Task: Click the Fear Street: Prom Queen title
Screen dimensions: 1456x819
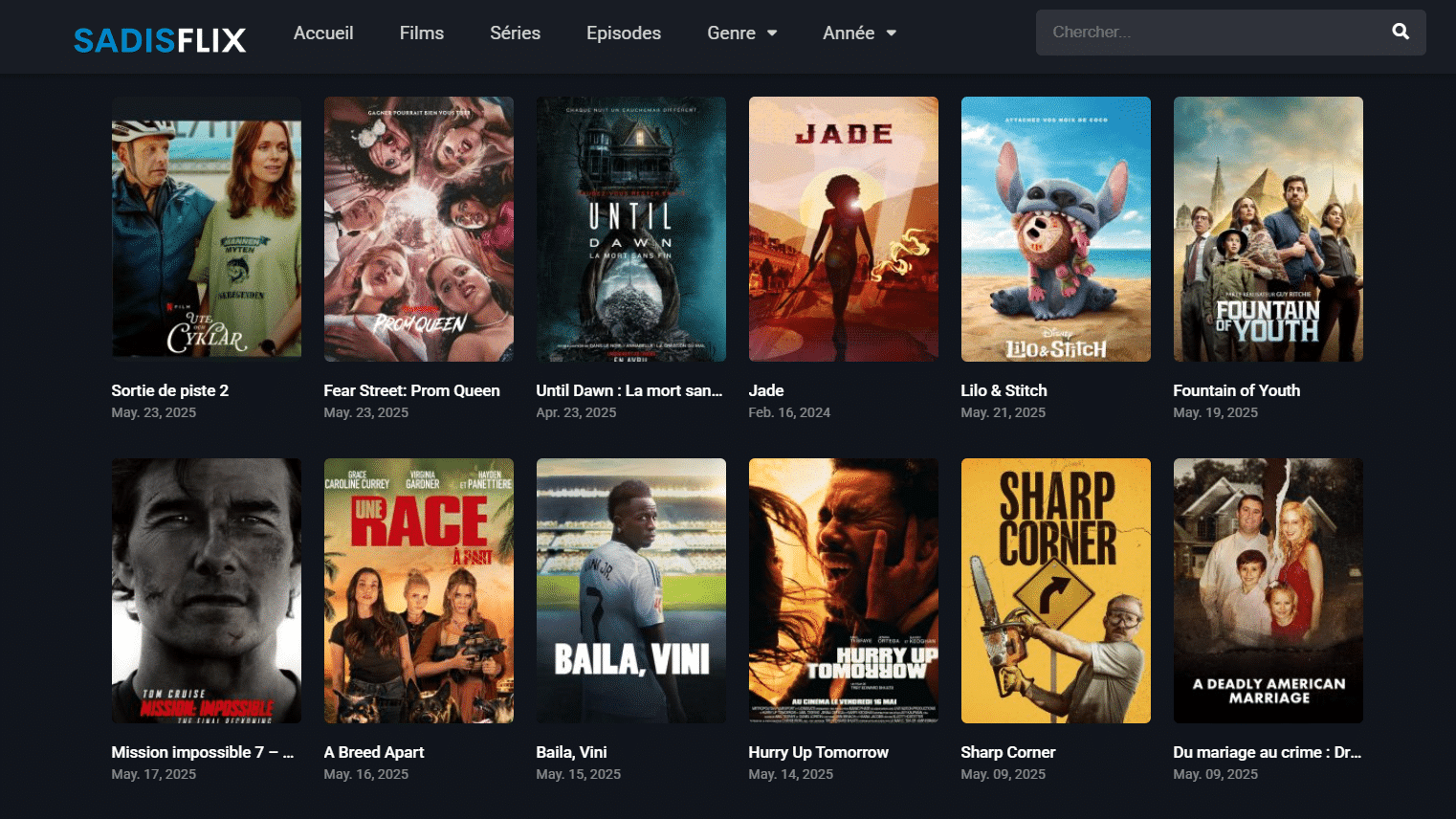Action: tap(411, 390)
